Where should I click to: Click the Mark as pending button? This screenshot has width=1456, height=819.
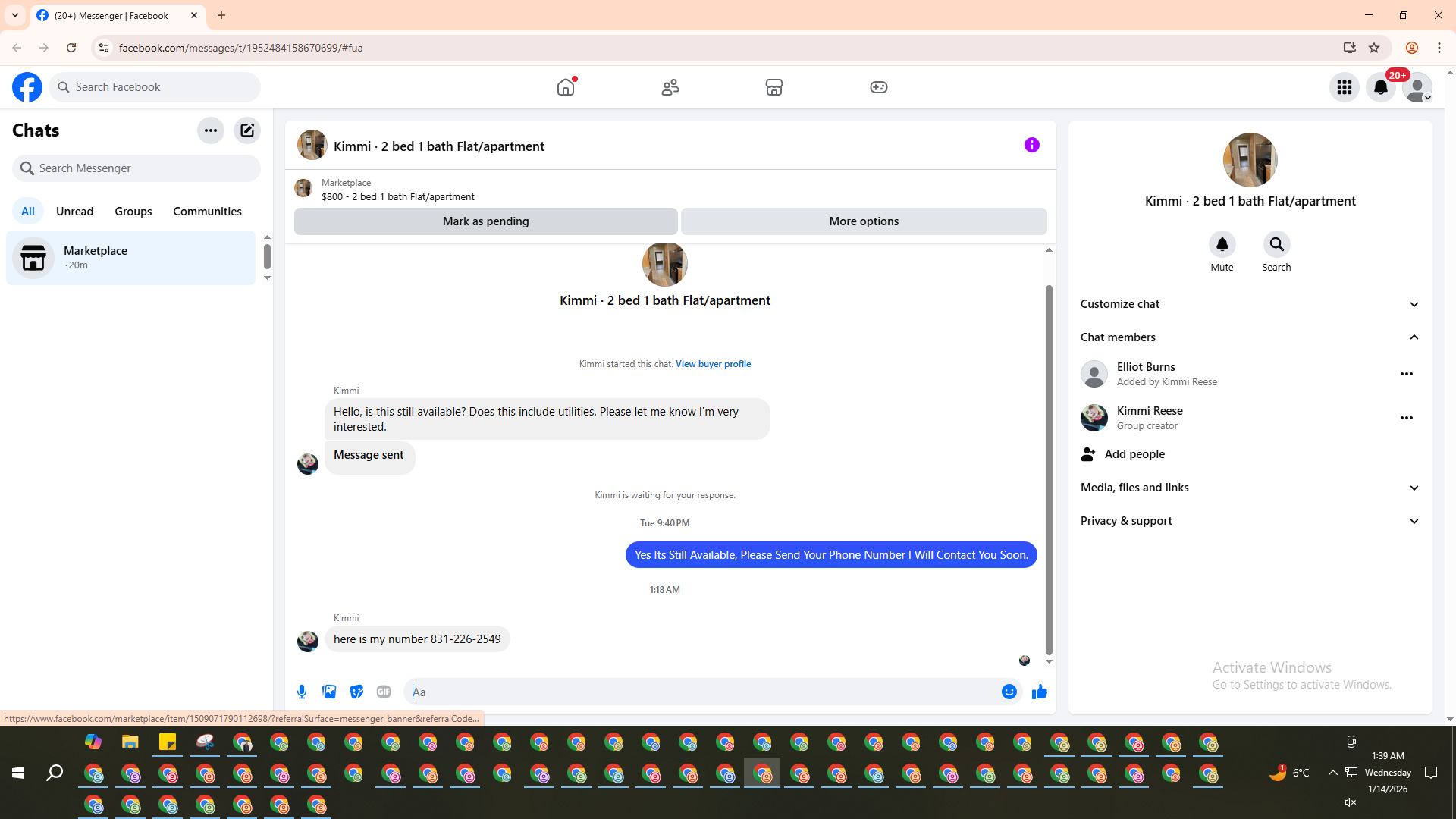[485, 221]
